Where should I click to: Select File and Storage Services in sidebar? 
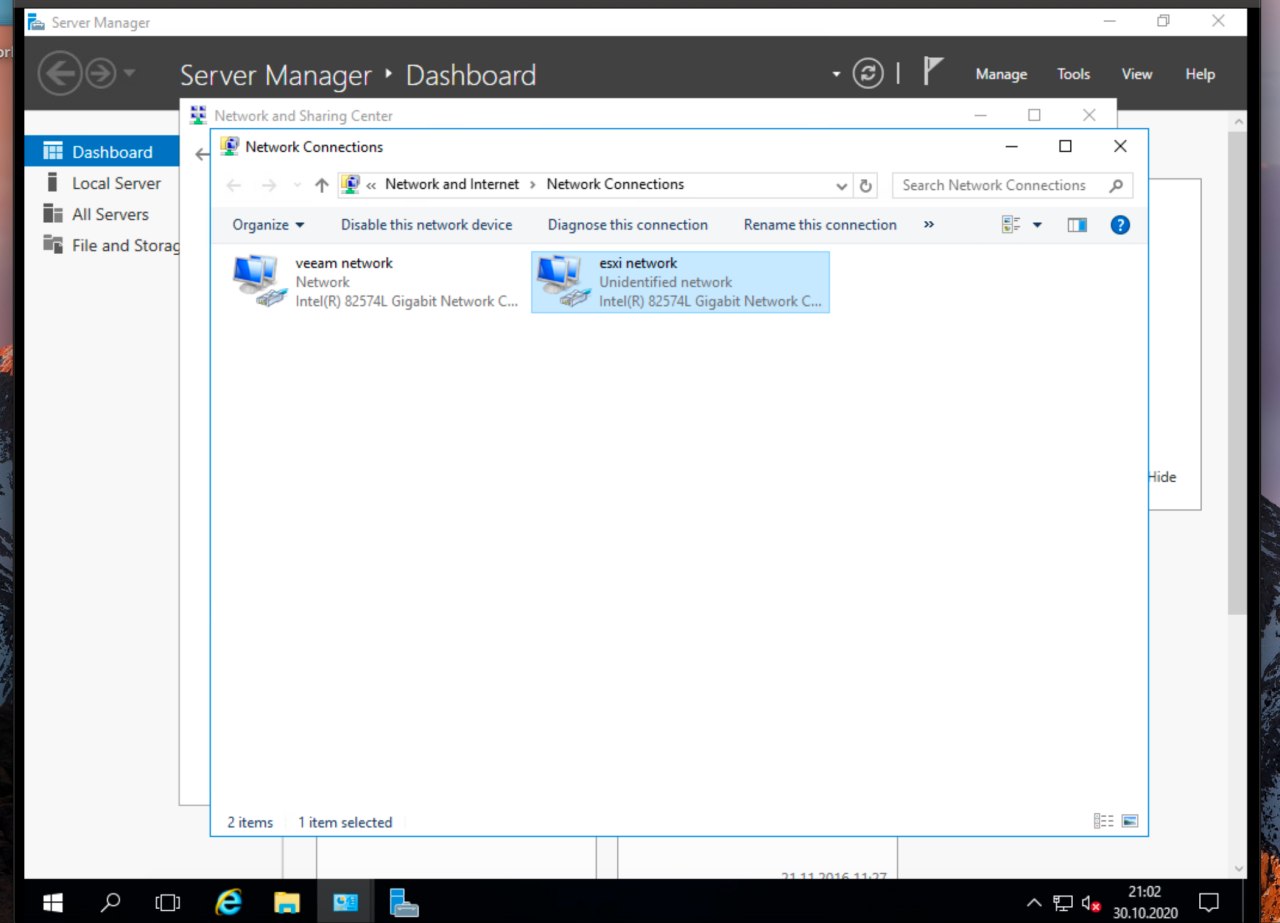(103, 245)
